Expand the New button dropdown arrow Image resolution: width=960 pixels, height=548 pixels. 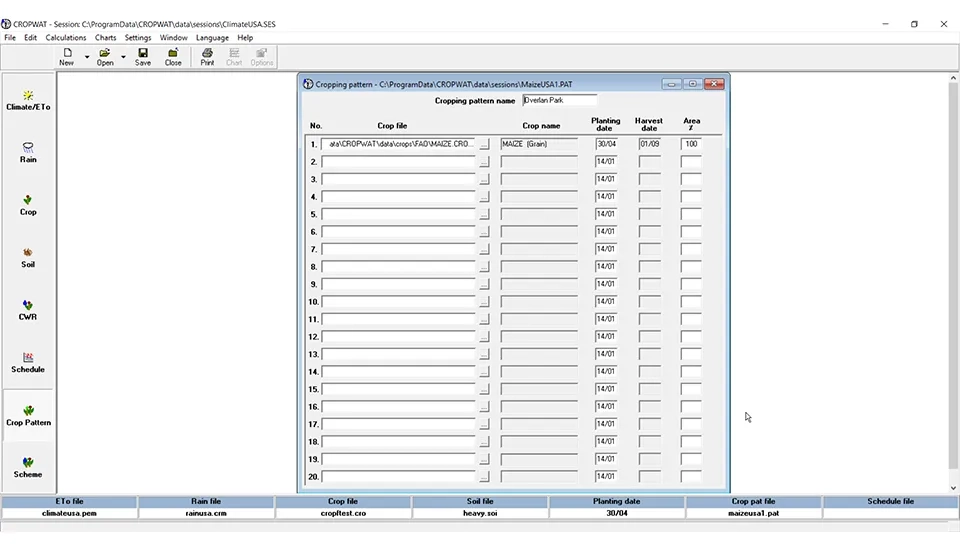point(87,57)
